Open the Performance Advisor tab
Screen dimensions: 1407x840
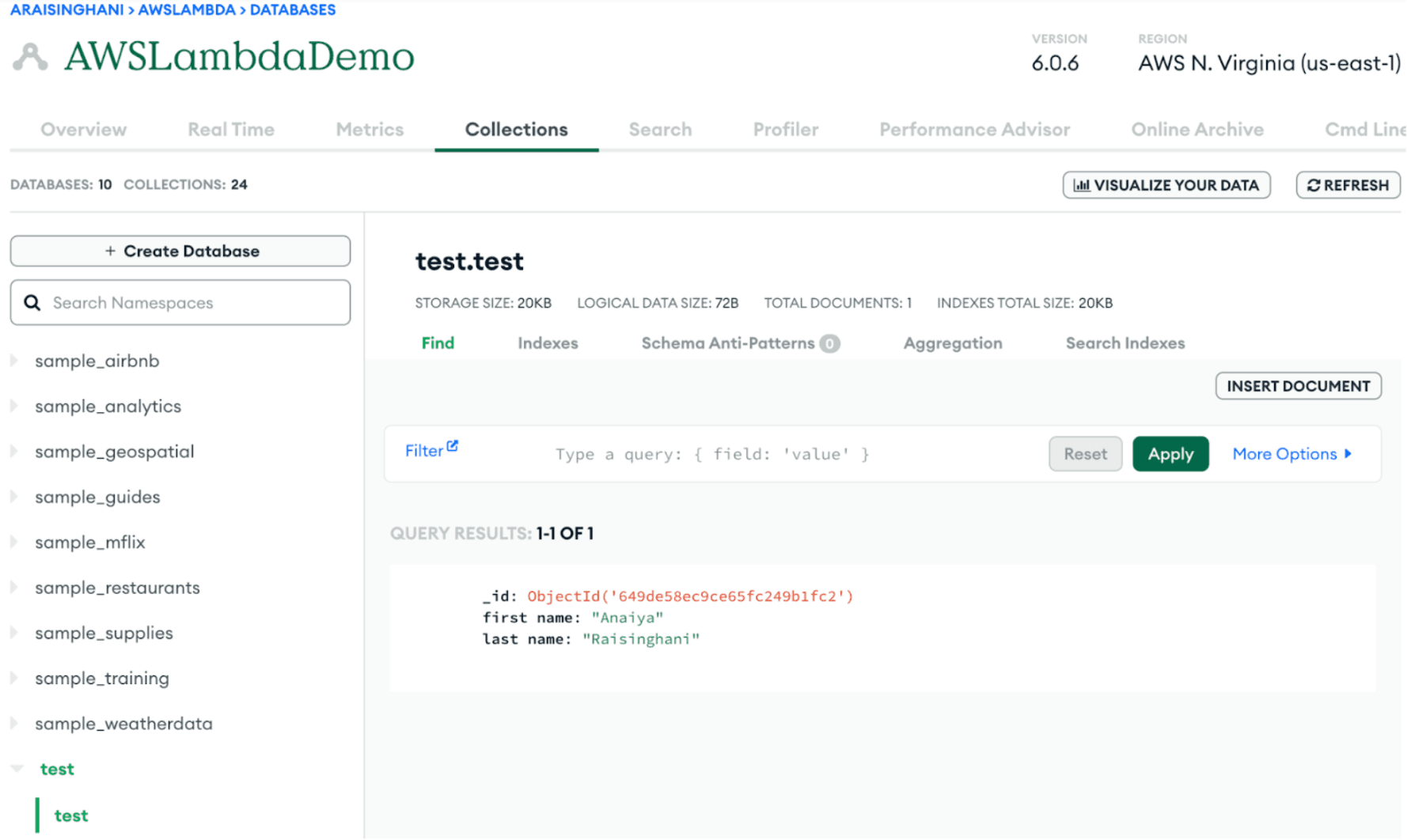pyautogui.click(x=974, y=130)
